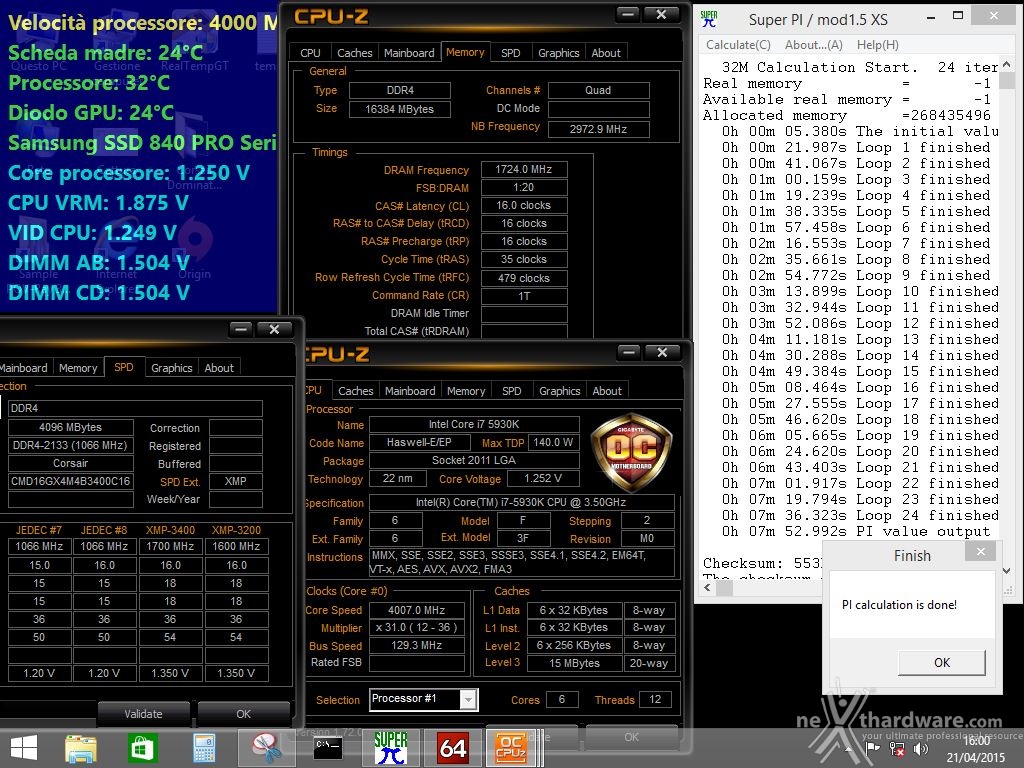Select Caches tab in CPU-Z Processor window
The image size is (1024, 768).
coord(356,391)
